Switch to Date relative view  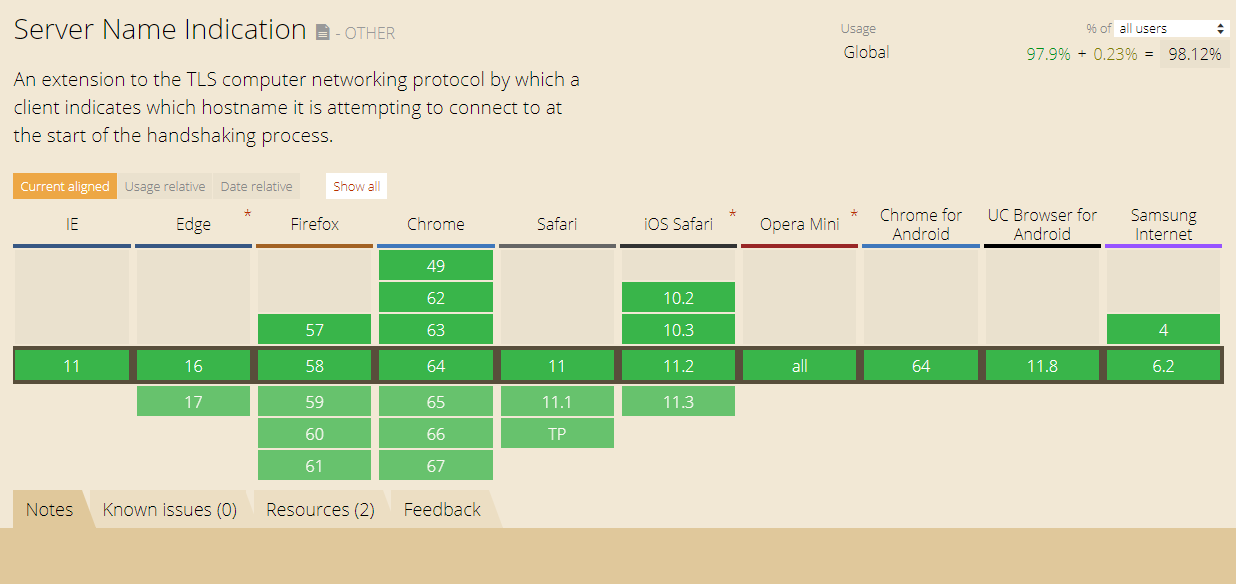[256, 186]
